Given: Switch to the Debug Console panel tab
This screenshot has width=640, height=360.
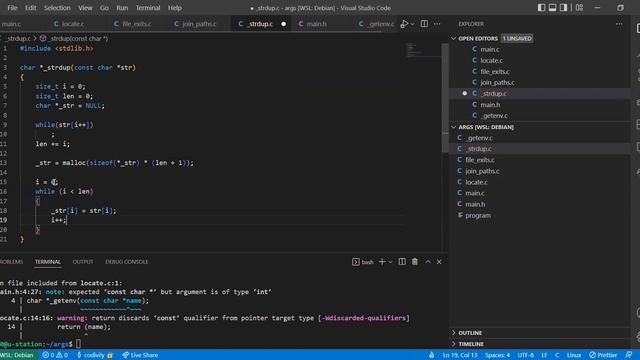Looking at the screenshot, I should click(127, 262).
